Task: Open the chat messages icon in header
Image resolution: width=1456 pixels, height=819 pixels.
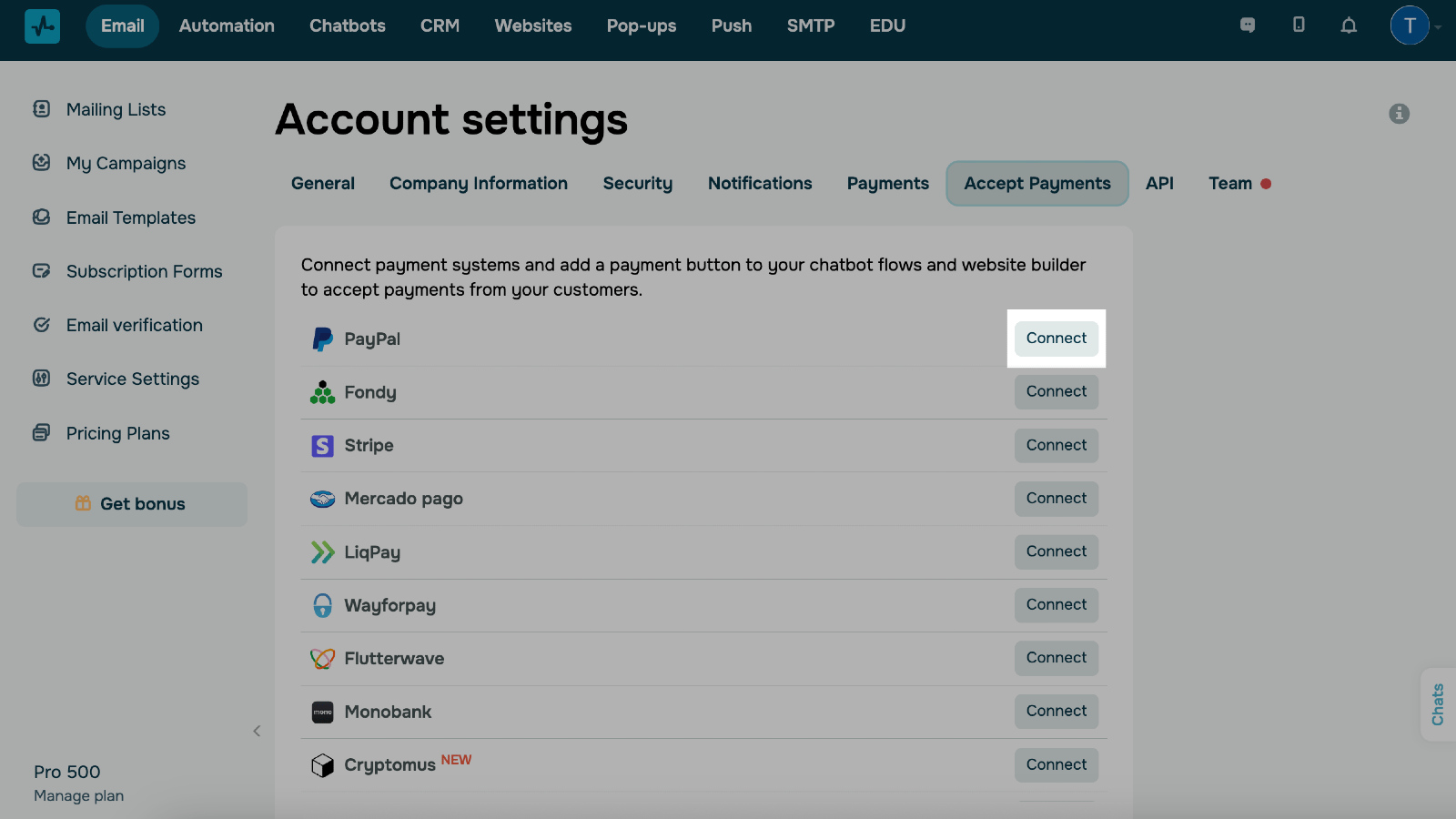Action: tap(1248, 25)
